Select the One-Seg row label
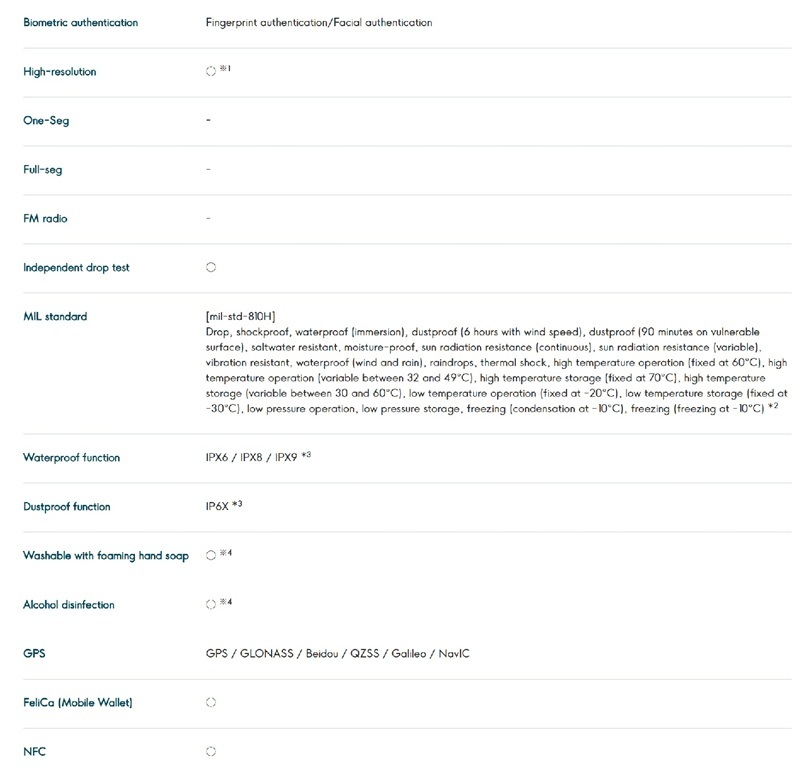Image resolution: width=800 pixels, height=777 pixels. click(x=46, y=121)
